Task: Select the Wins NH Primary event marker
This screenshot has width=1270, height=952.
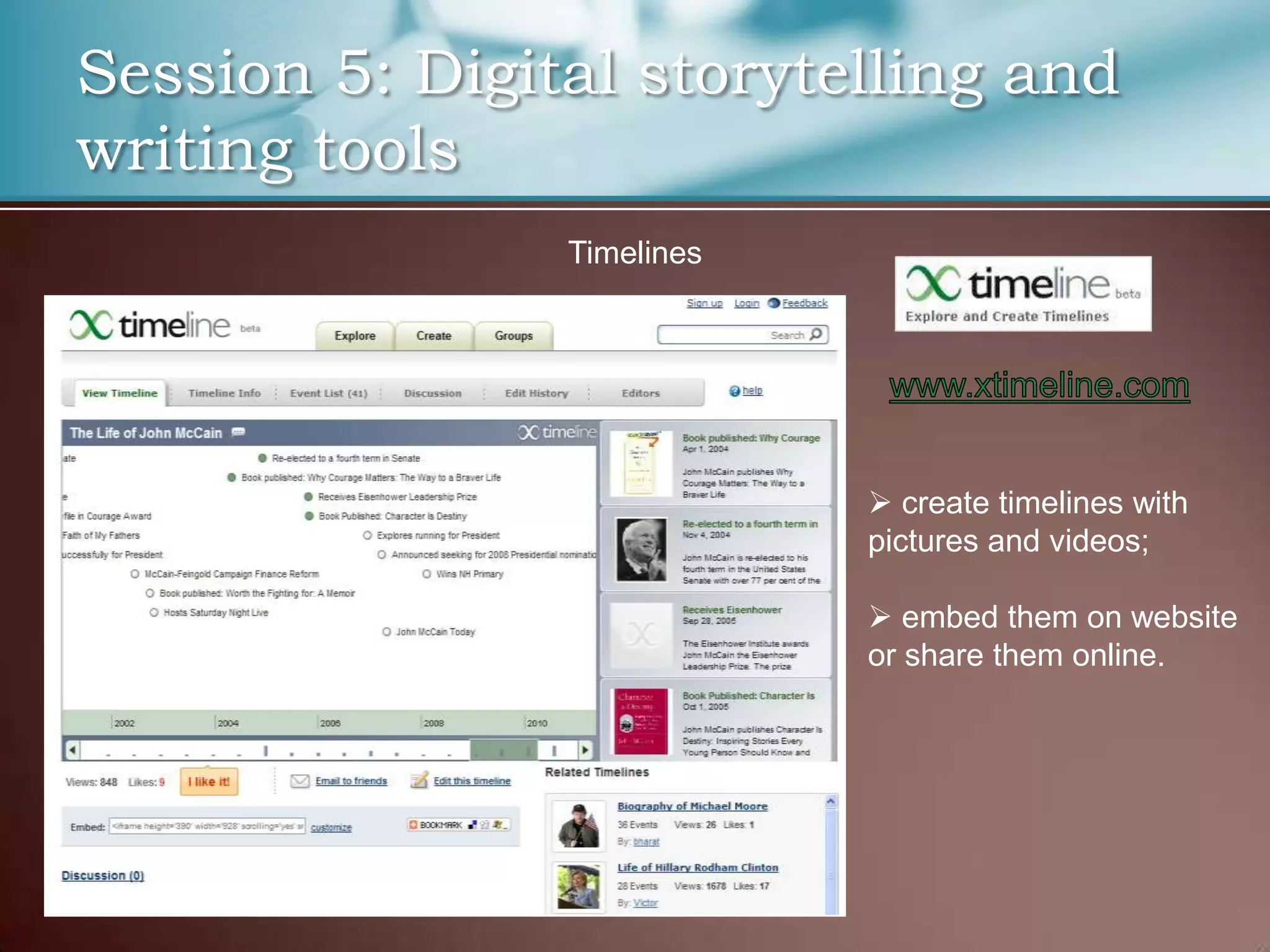Action: pyautogui.click(x=427, y=574)
